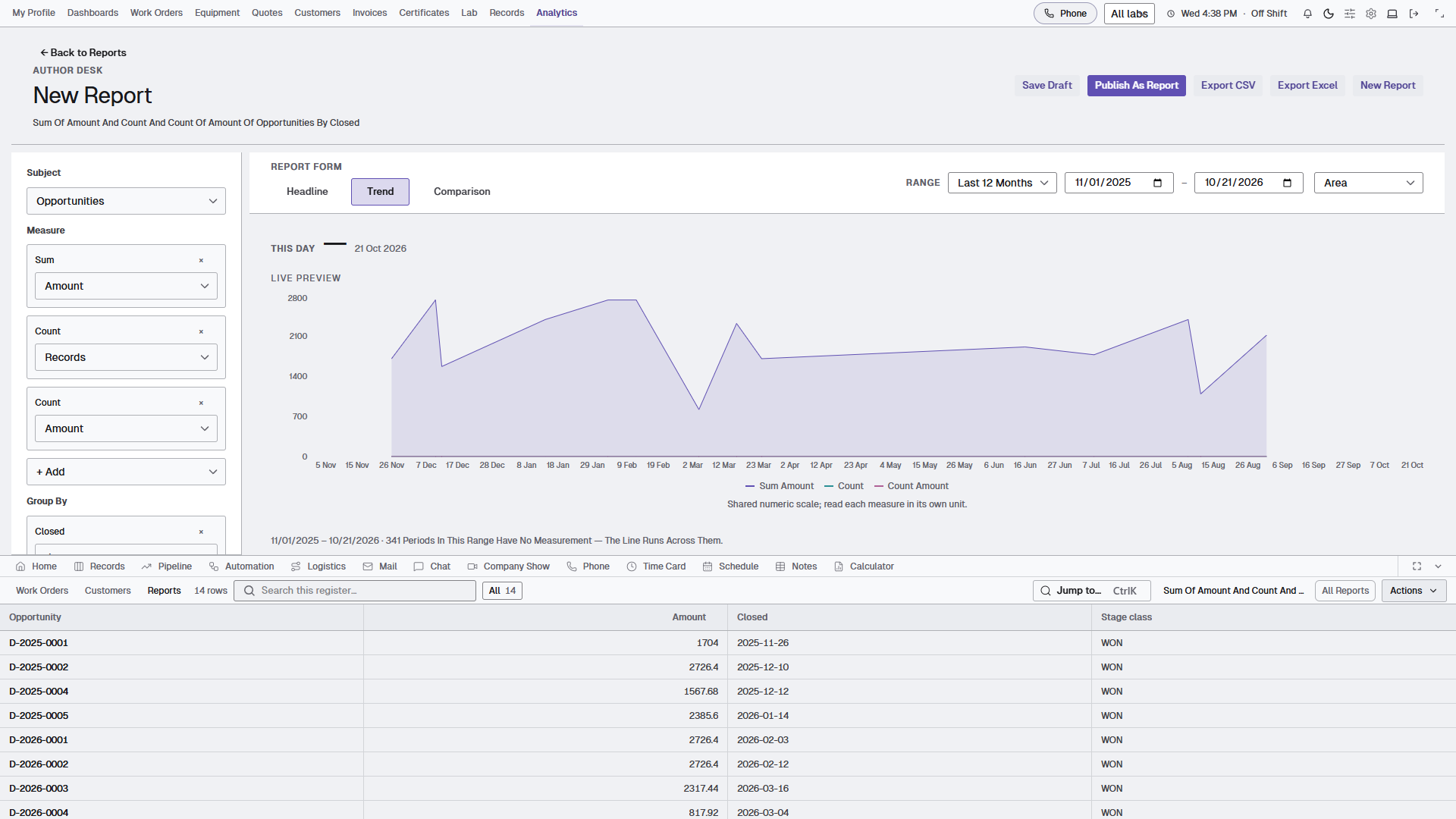Image resolution: width=1456 pixels, height=819 pixels.
Task: Open the Pipeline tab in bottom dock
Action: click(x=167, y=566)
